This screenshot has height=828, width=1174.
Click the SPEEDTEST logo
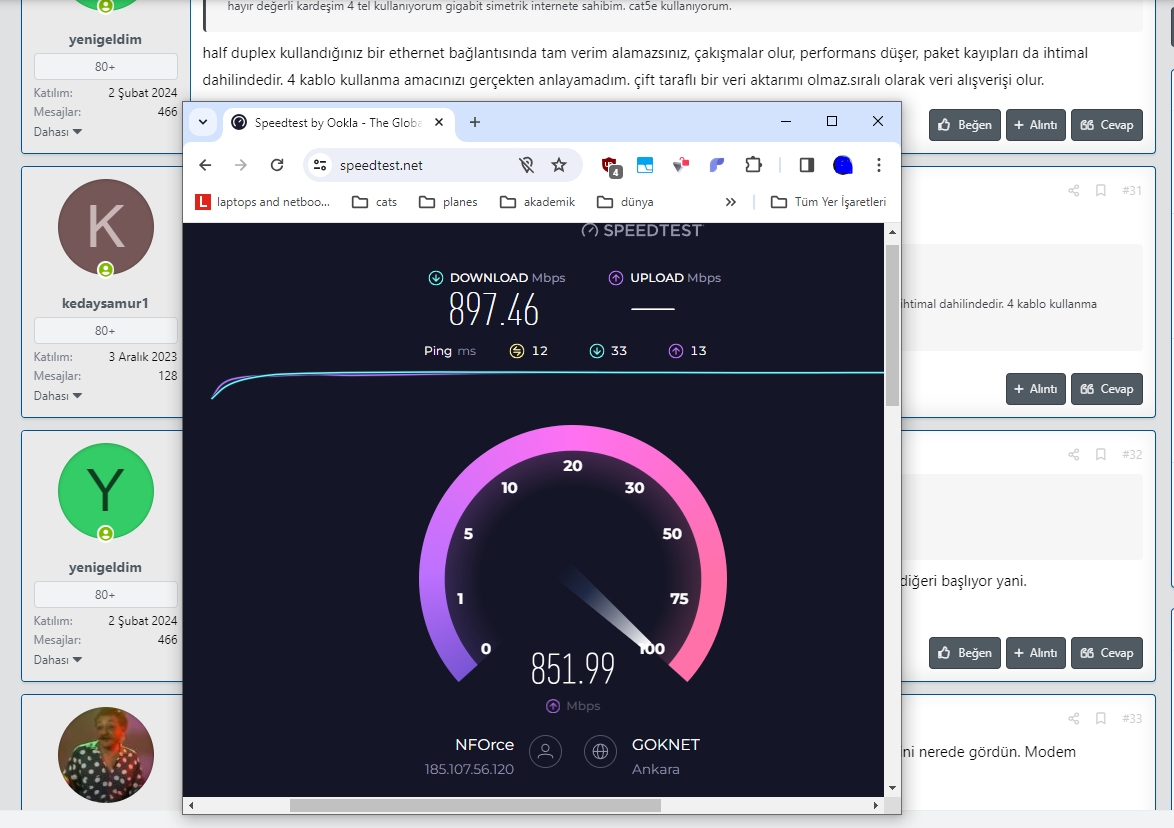click(x=642, y=231)
